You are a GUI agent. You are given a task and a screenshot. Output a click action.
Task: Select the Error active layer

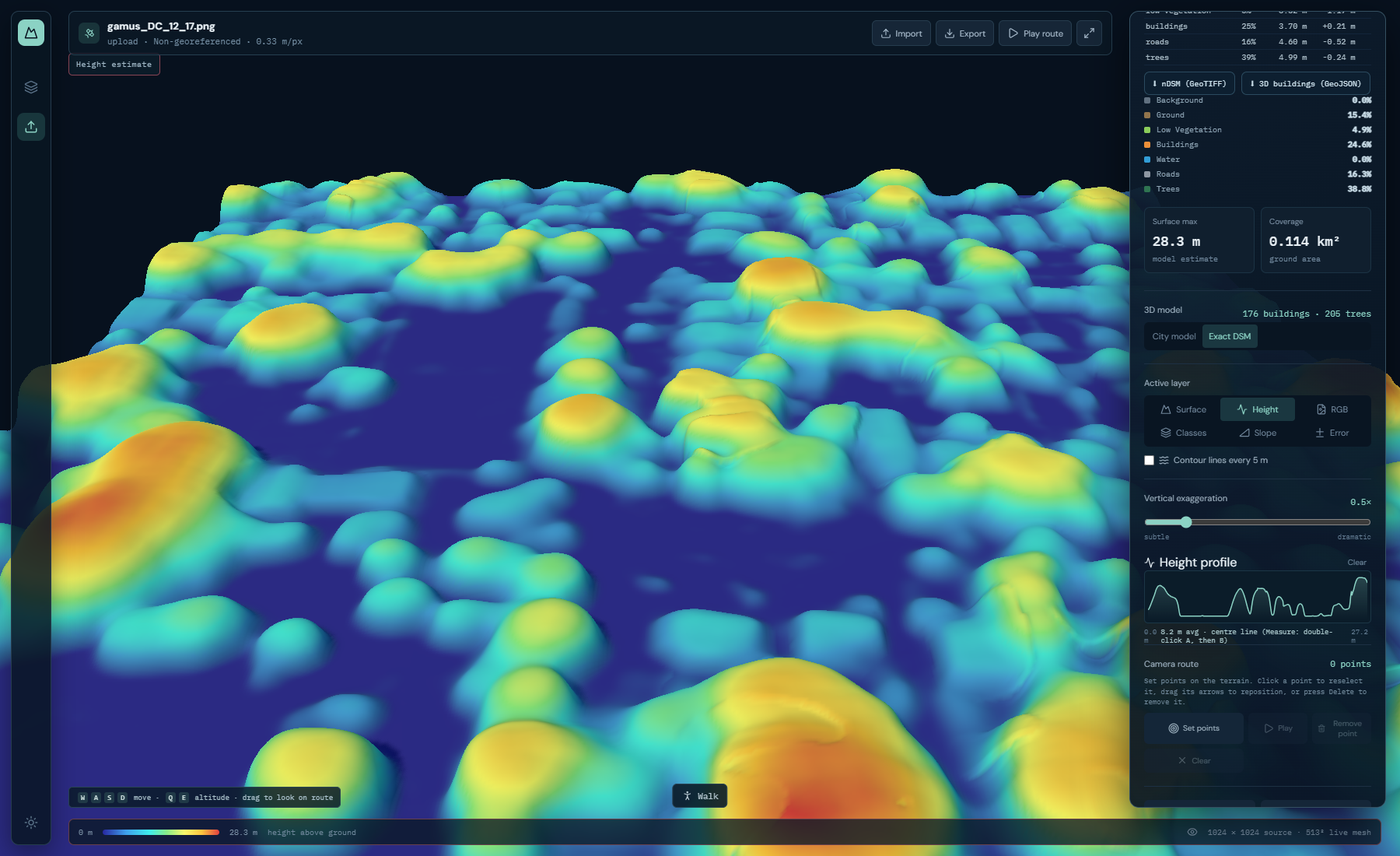point(1332,433)
